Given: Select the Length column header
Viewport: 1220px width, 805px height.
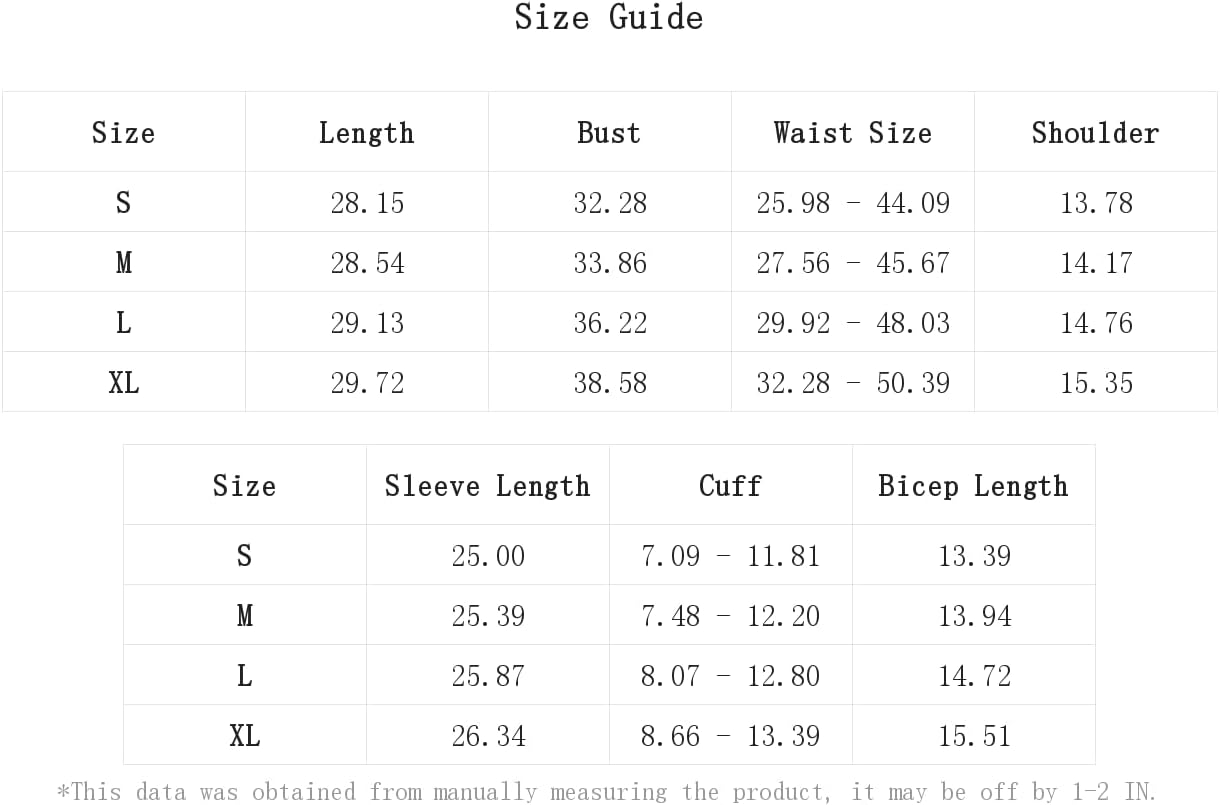Looking at the screenshot, I should pos(366,132).
